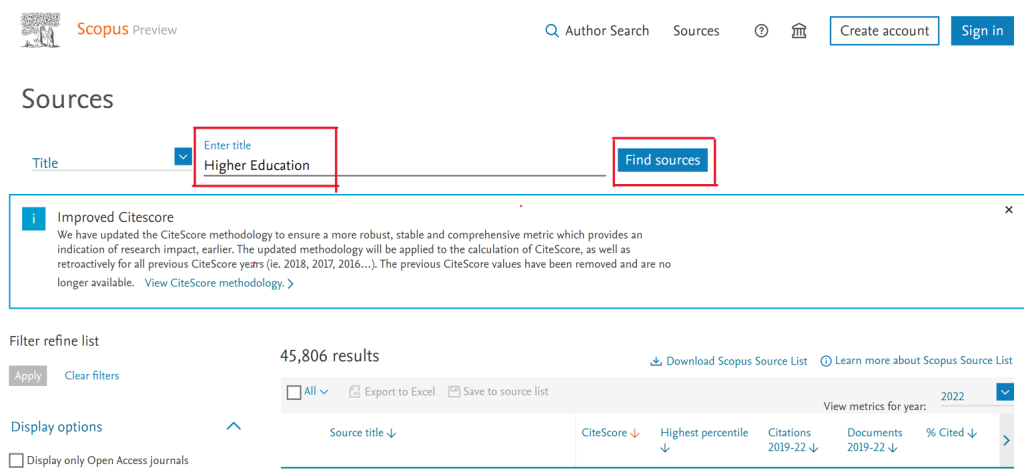
Task: Open the Title search type dropdown arrow
Action: (x=183, y=157)
